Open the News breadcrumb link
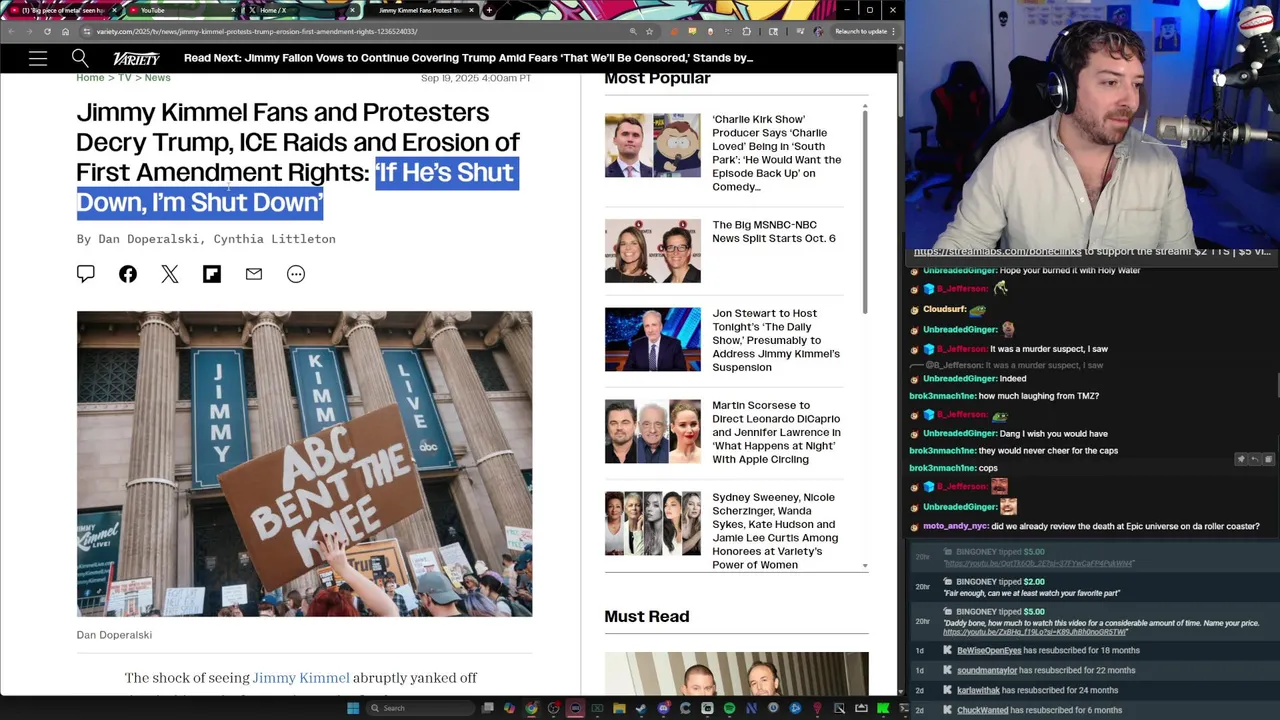Viewport: 1280px width, 720px height. [x=157, y=78]
